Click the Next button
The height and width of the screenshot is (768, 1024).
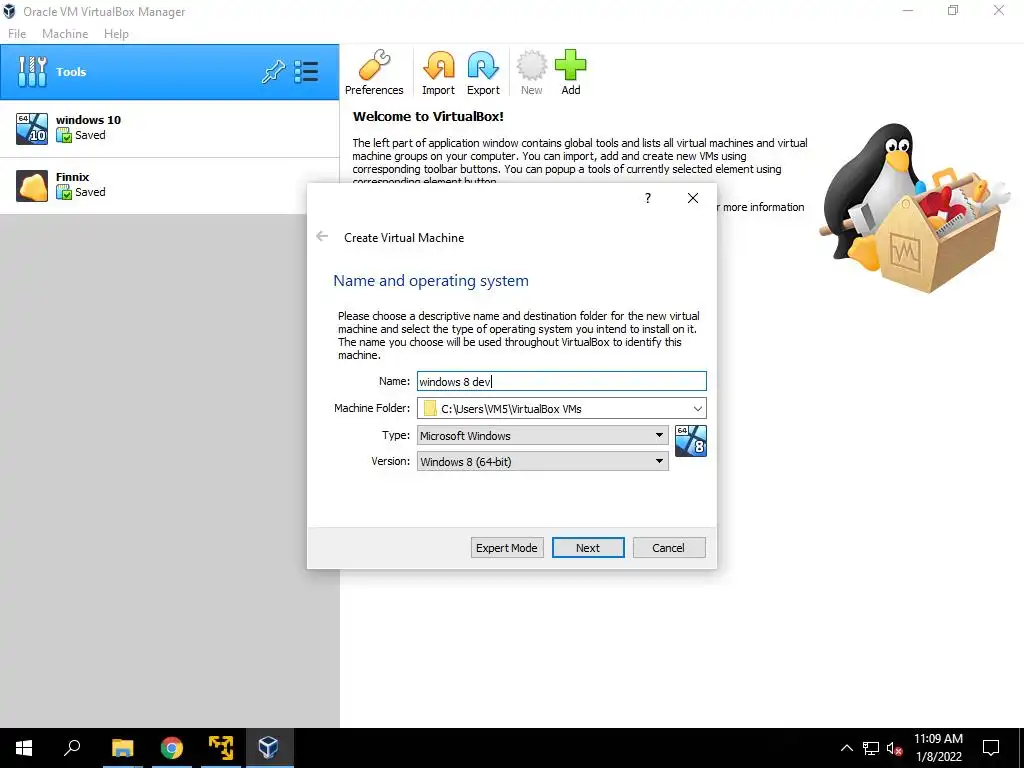tap(588, 548)
